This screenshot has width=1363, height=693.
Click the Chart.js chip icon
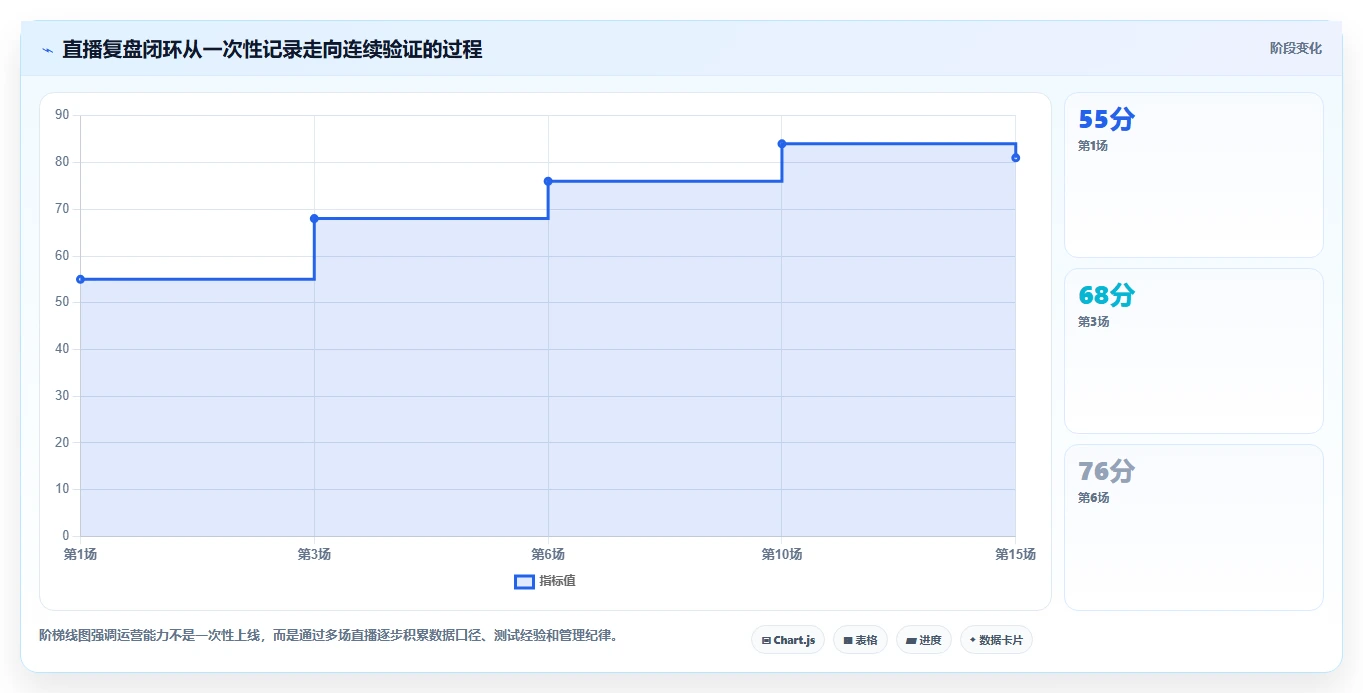click(x=766, y=640)
